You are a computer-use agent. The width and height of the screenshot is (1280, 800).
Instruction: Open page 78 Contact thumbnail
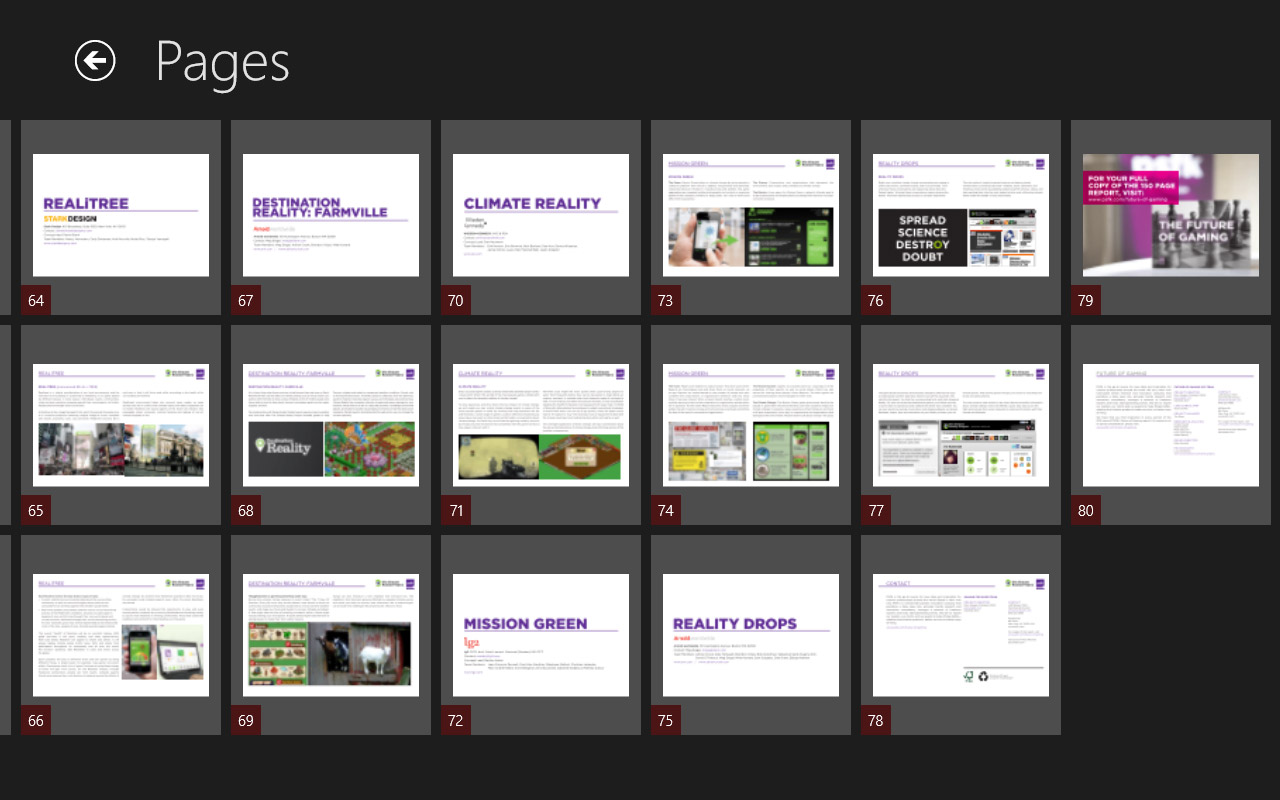point(961,635)
